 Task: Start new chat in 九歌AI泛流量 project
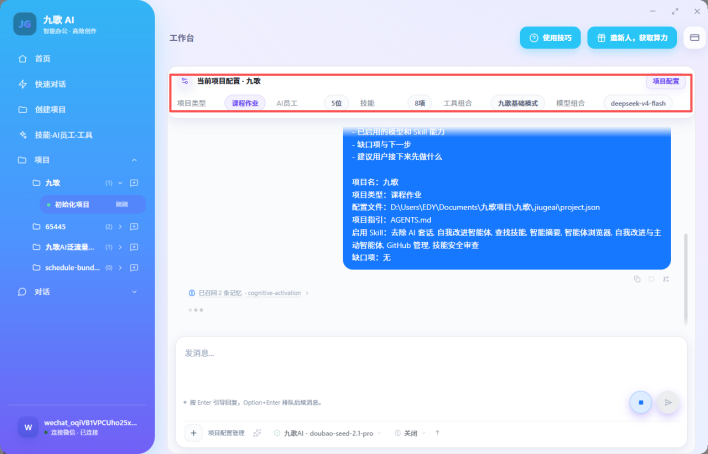(x=134, y=247)
